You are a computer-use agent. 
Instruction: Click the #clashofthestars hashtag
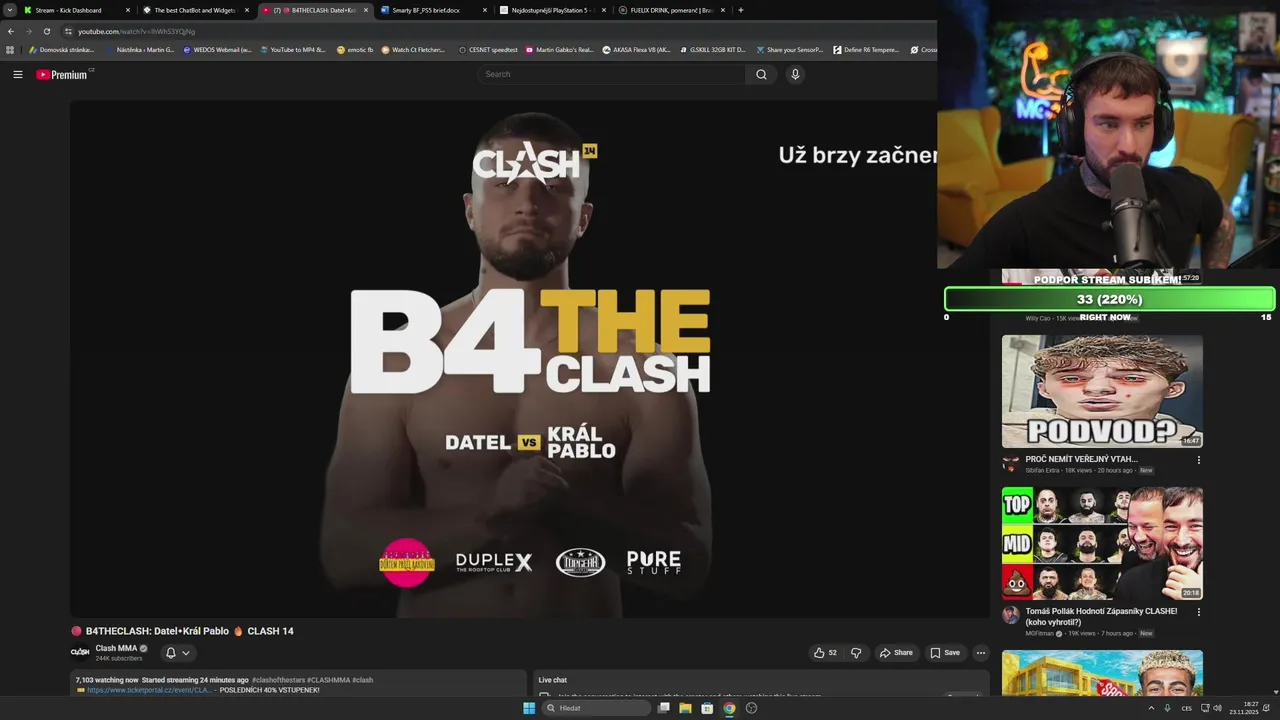tap(278, 680)
